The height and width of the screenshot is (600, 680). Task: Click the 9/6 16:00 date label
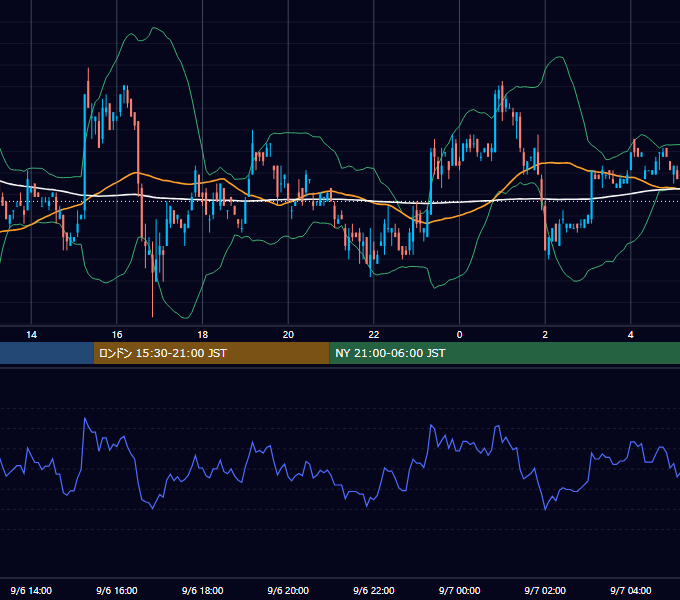[x=117, y=590]
